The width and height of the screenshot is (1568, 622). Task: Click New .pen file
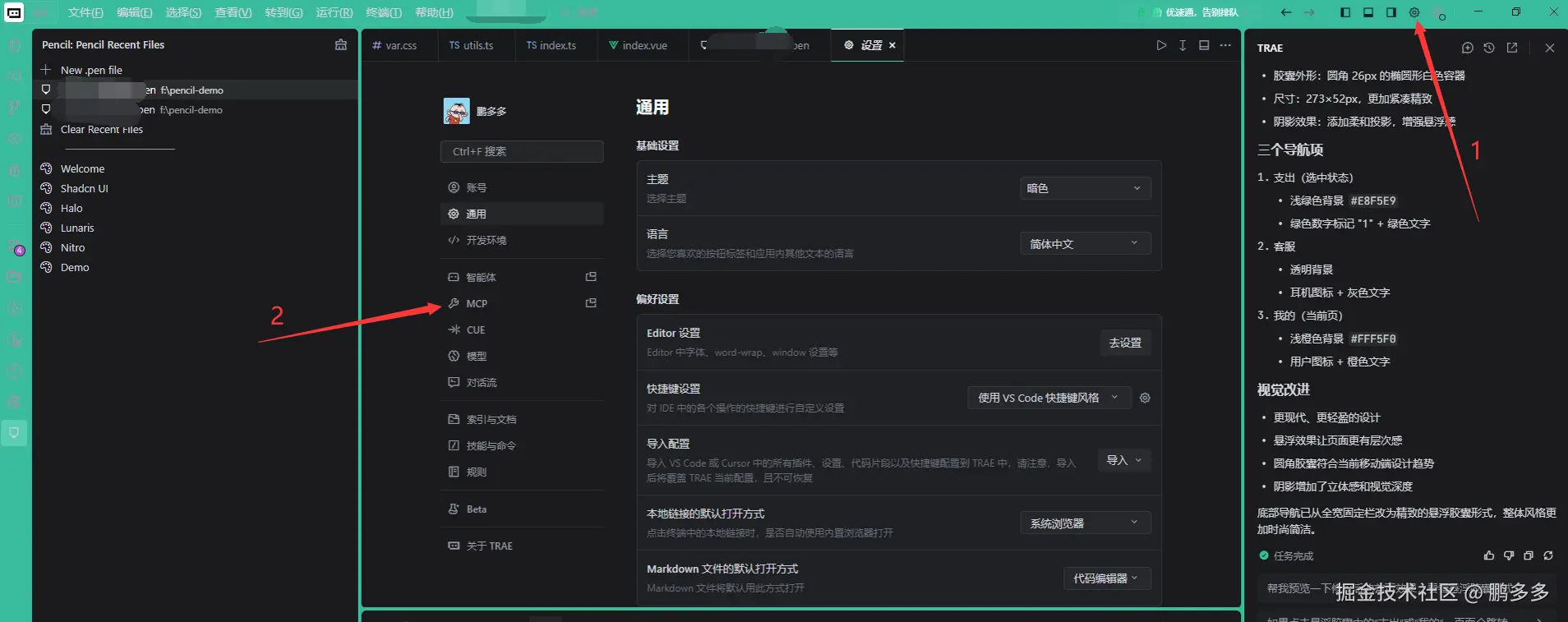(91, 70)
